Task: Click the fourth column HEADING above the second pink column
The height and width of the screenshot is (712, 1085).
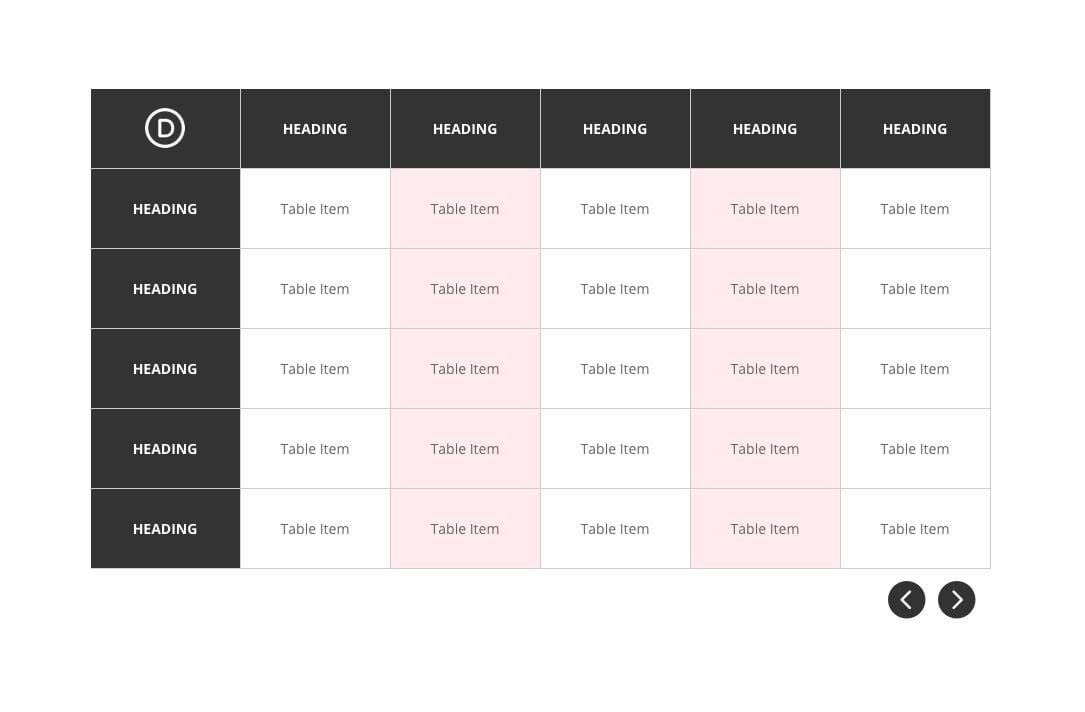Action: pyautogui.click(x=765, y=129)
